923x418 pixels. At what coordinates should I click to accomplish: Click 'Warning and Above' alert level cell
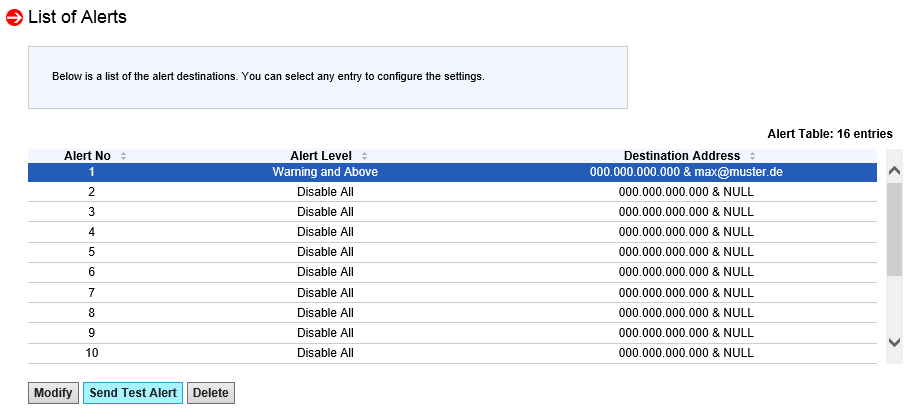pos(325,172)
